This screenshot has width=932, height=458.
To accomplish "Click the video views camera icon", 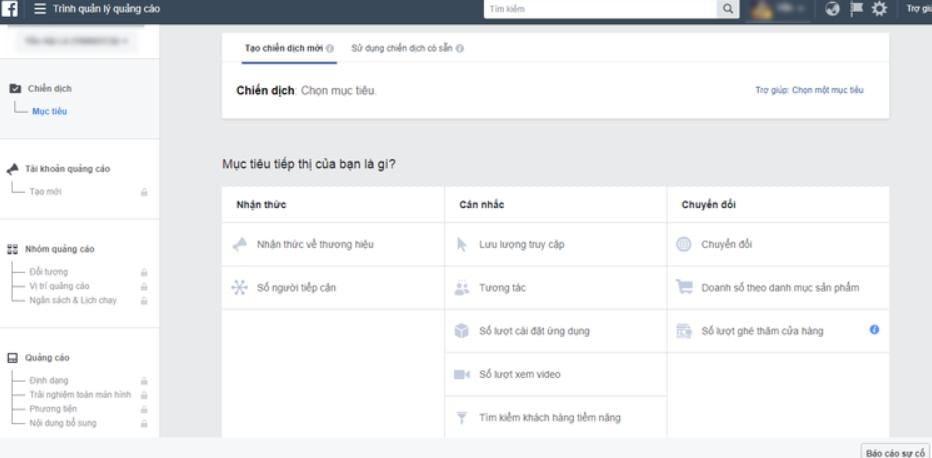I will (462, 374).
